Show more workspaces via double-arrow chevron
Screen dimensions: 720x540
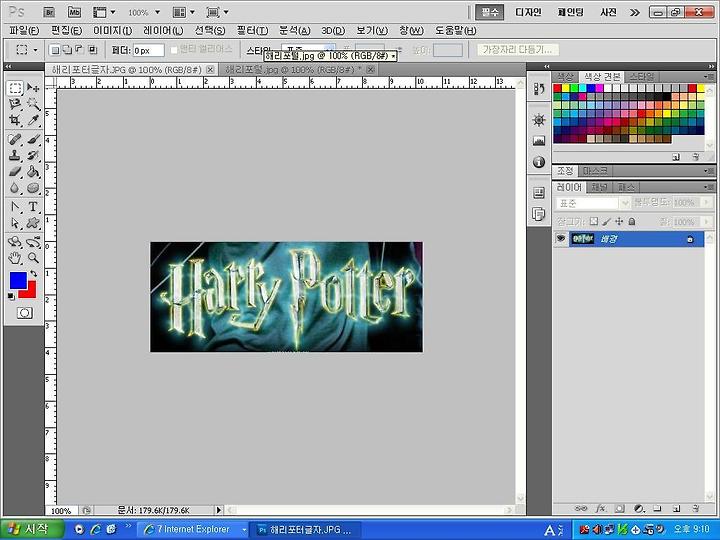tap(635, 12)
